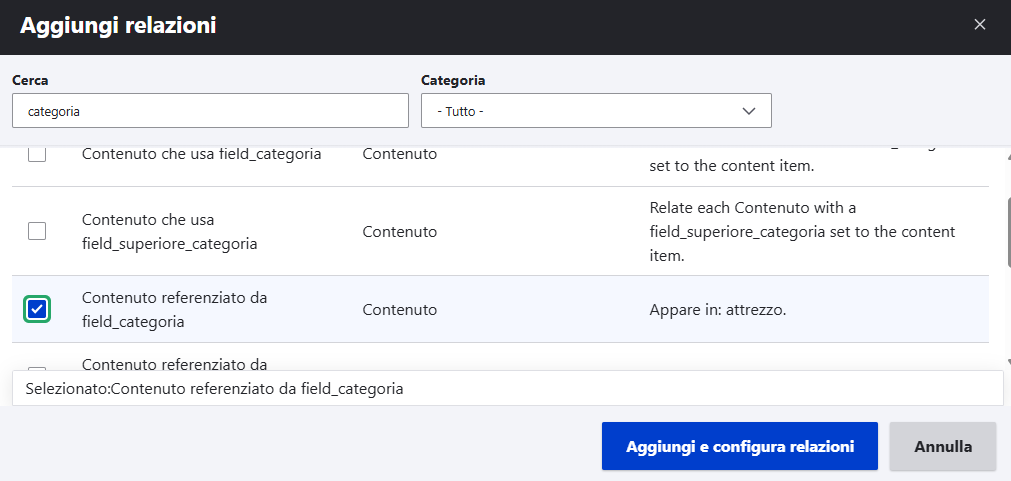
Task: Click the Cerca label above the search box
Action: coord(30,80)
